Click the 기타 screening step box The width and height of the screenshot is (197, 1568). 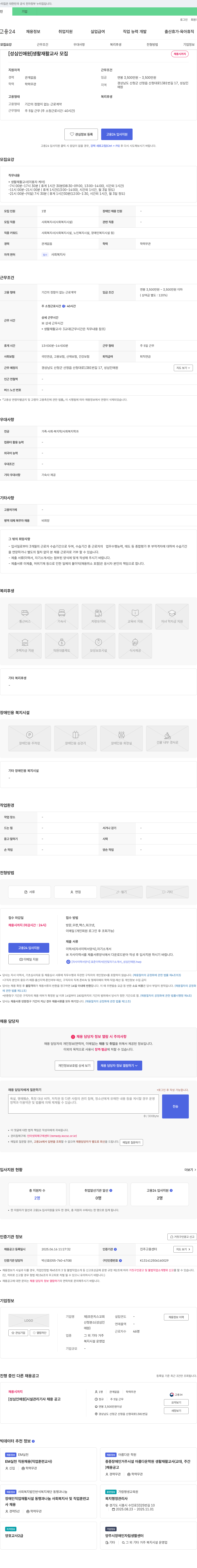[167, 892]
